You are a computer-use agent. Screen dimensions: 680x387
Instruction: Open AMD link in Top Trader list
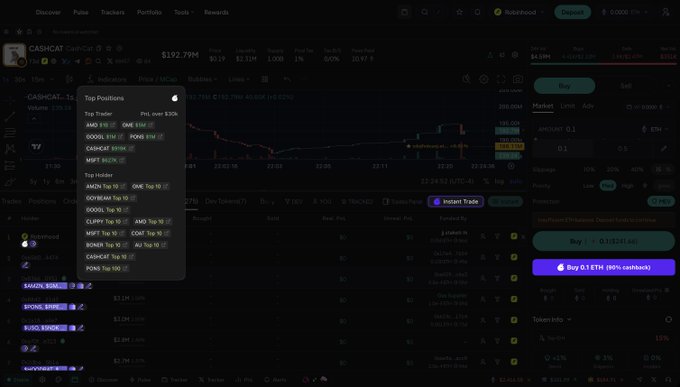(x=113, y=125)
